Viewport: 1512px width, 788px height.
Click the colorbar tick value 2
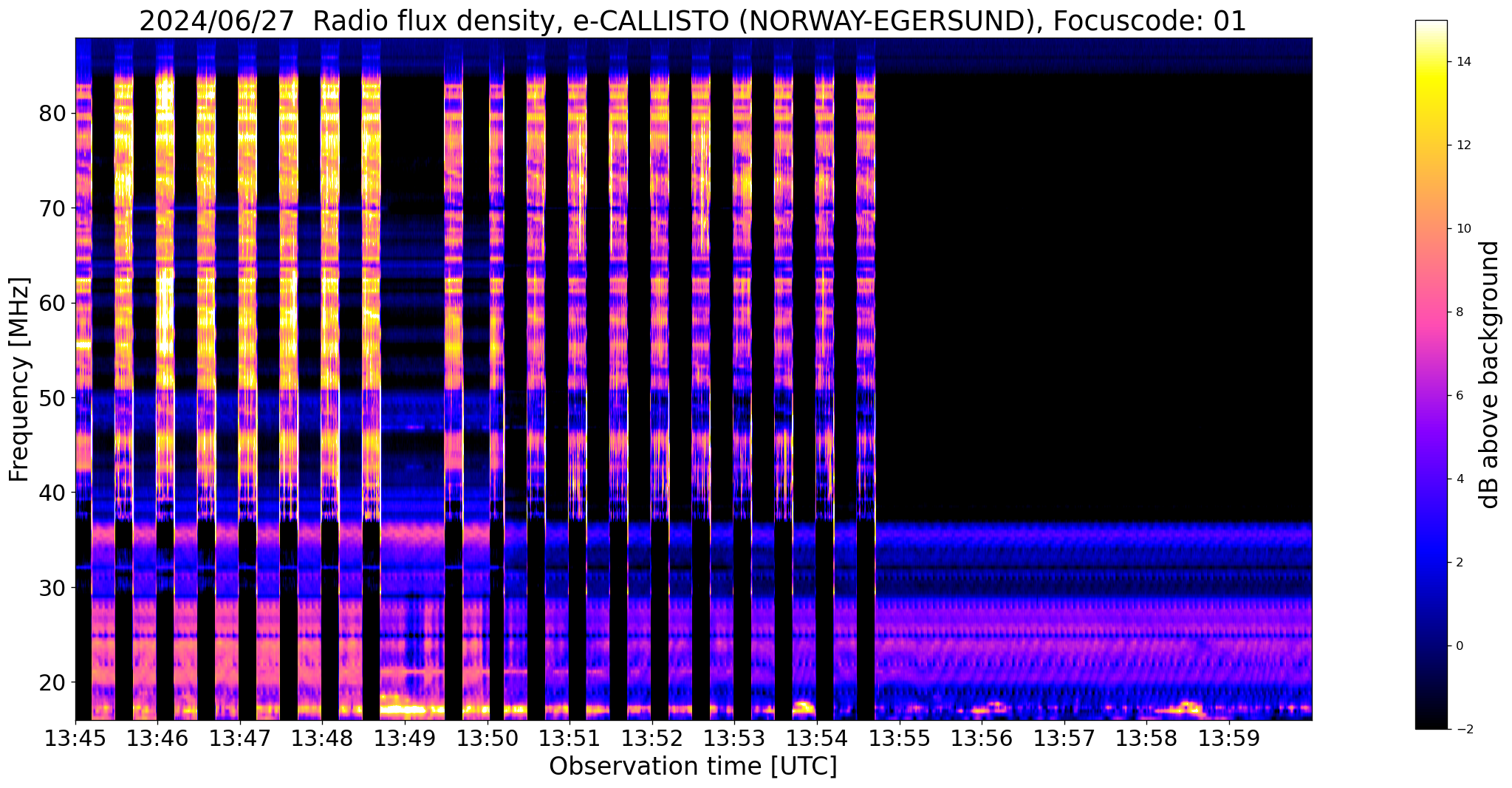(1460, 563)
